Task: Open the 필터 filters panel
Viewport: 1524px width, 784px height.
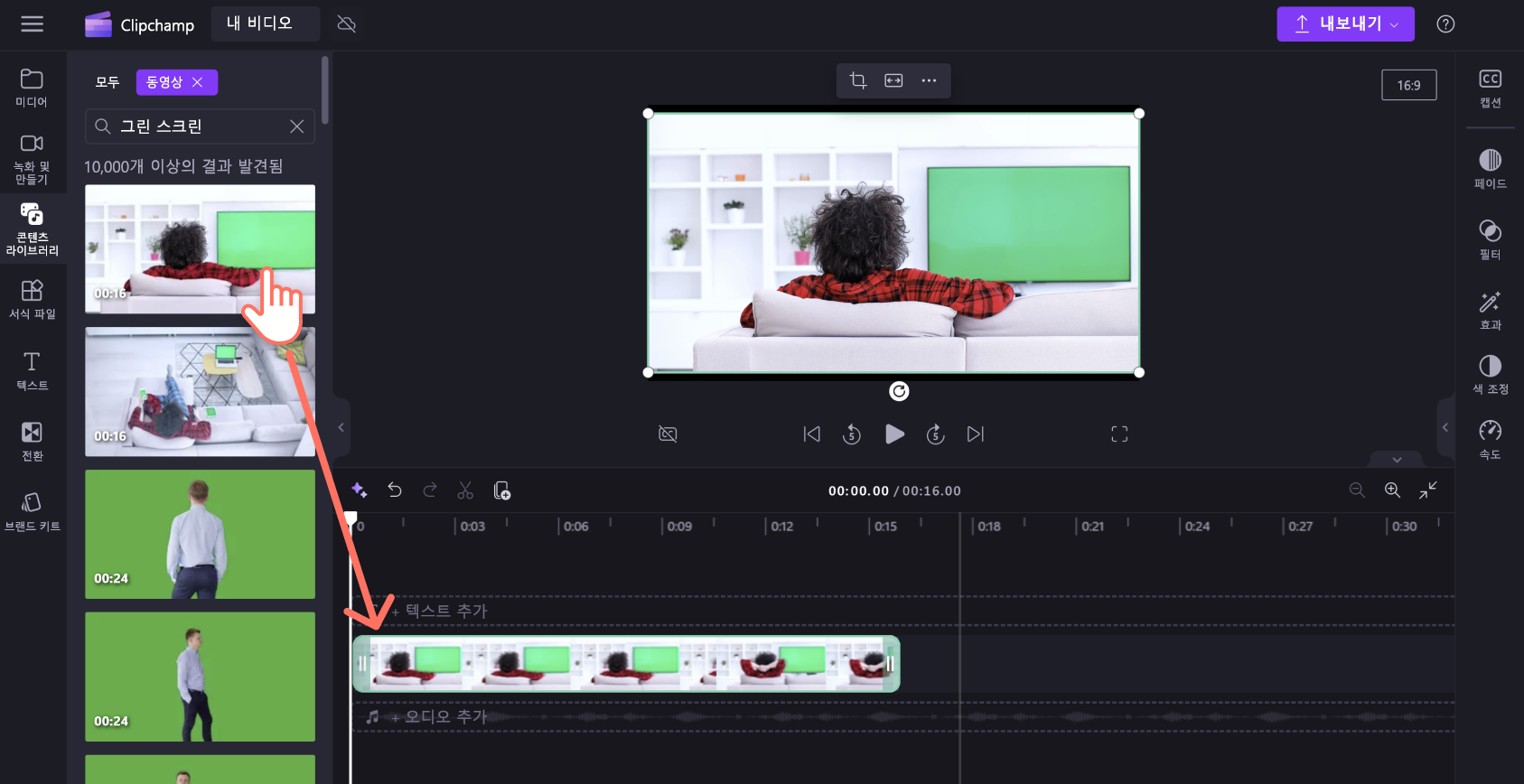Action: [x=1490, y=239]
